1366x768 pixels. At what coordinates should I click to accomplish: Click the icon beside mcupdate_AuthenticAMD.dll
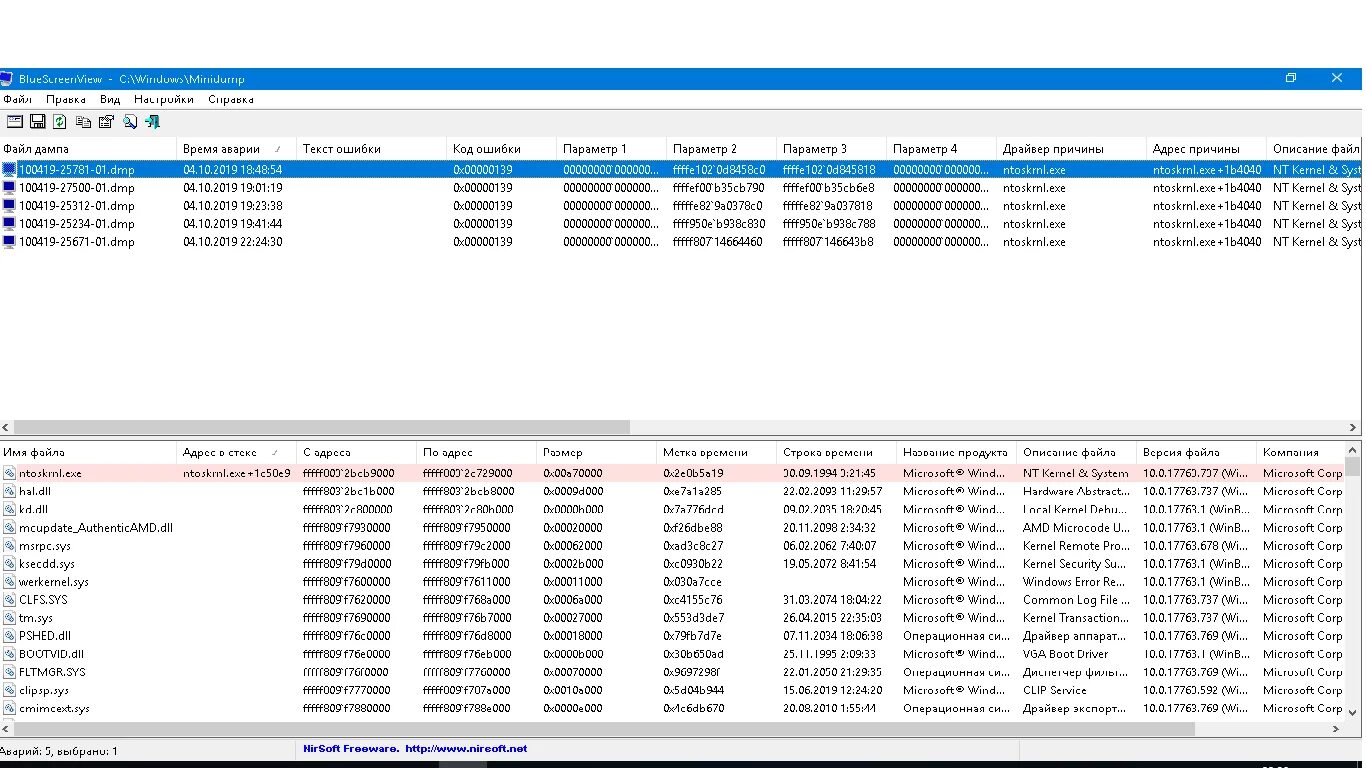pos(10,527)
